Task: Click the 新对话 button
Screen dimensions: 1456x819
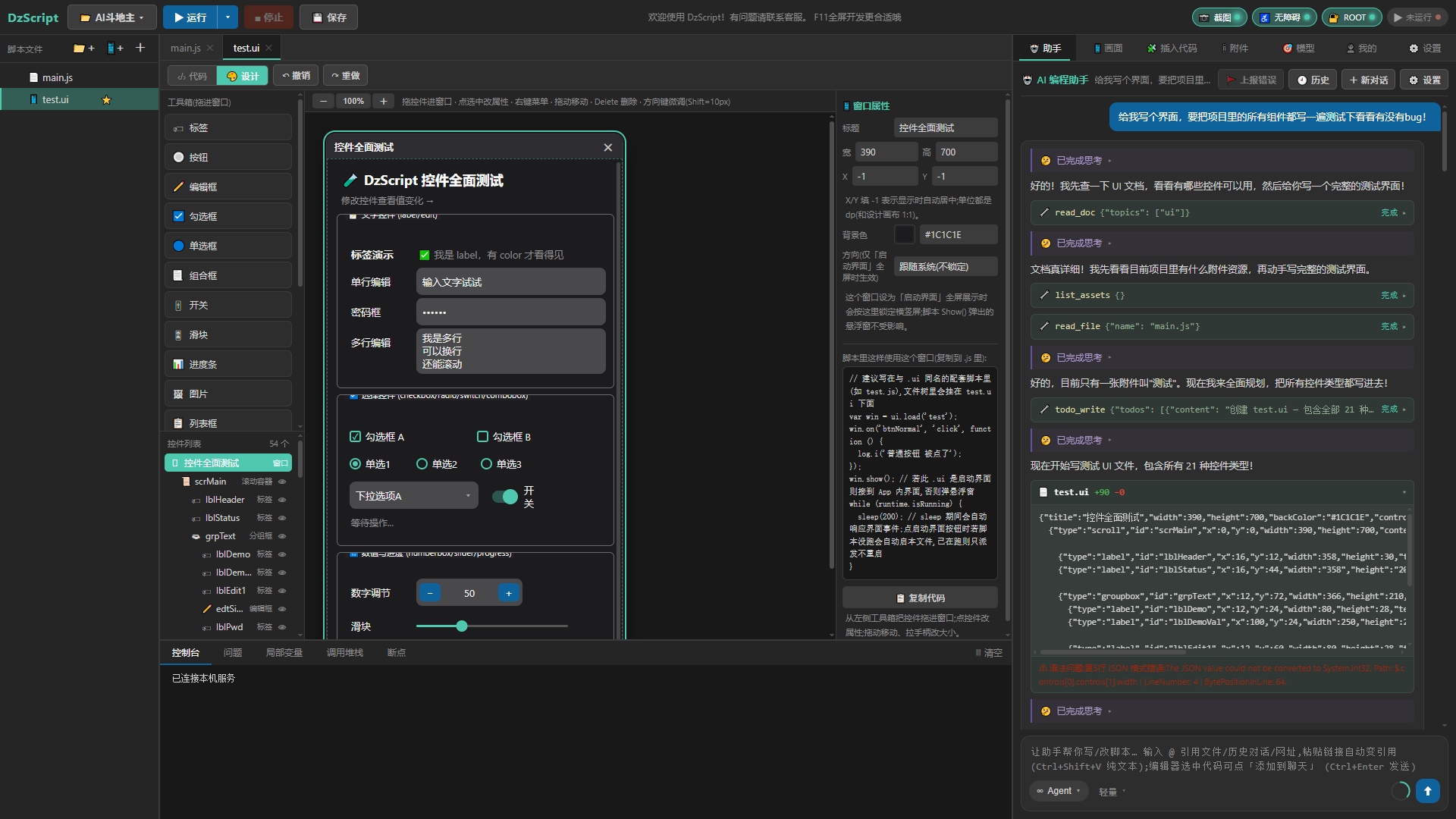Action: tap(1369, 80)
